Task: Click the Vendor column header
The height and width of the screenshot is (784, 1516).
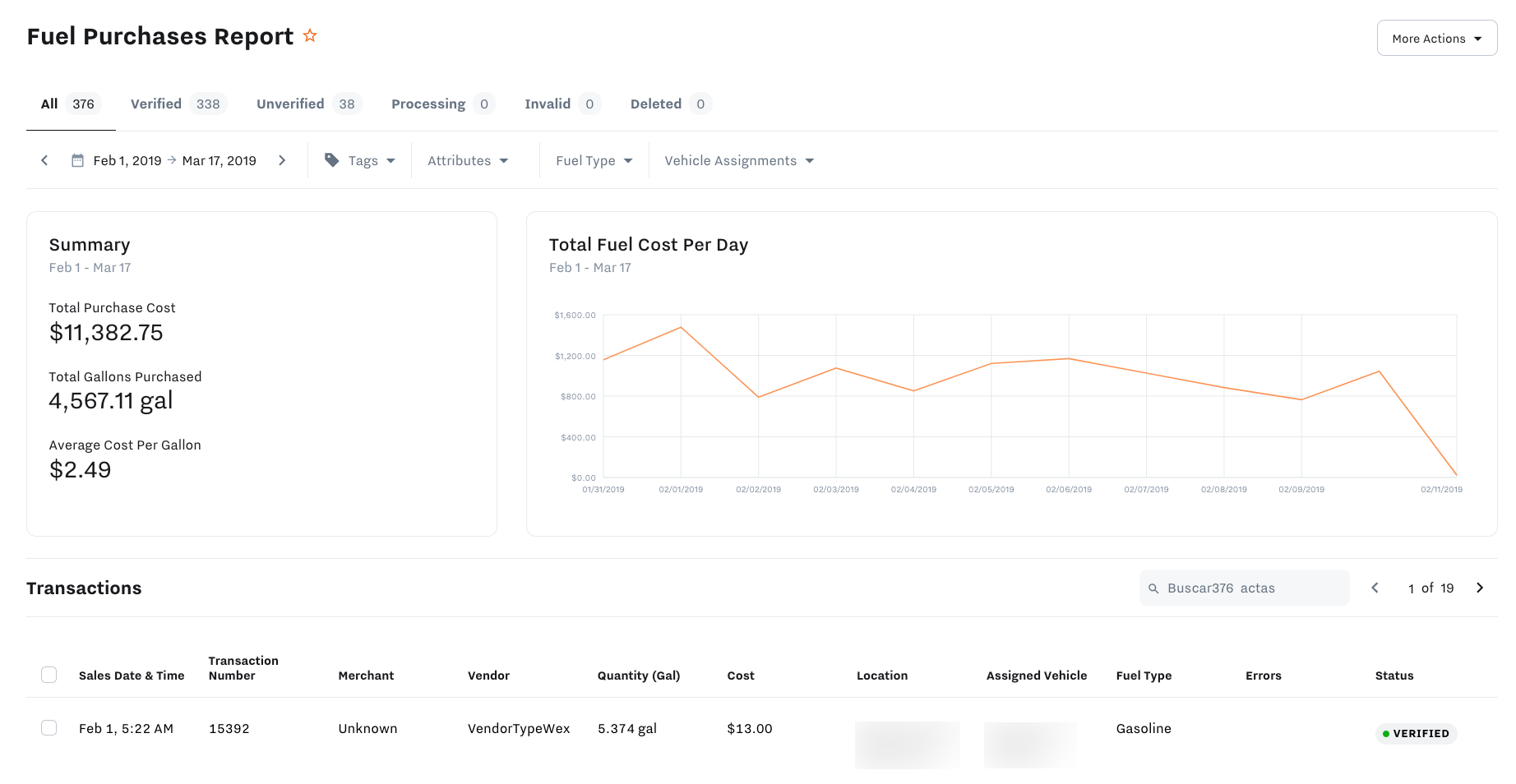Action: (489, 676)
